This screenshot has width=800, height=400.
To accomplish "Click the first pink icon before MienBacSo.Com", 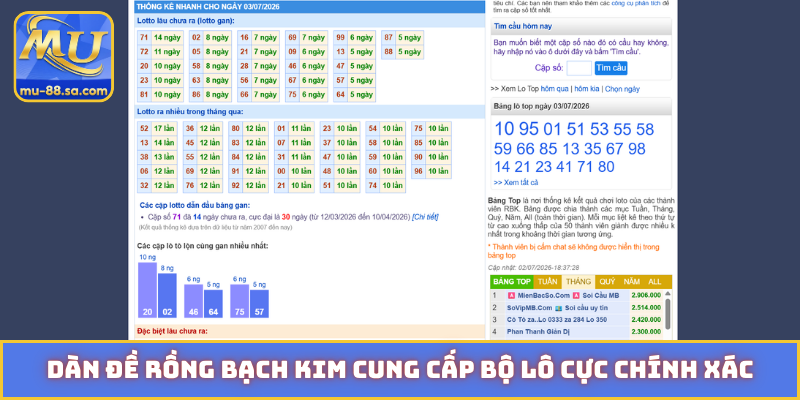I will (x=511, y=295).
